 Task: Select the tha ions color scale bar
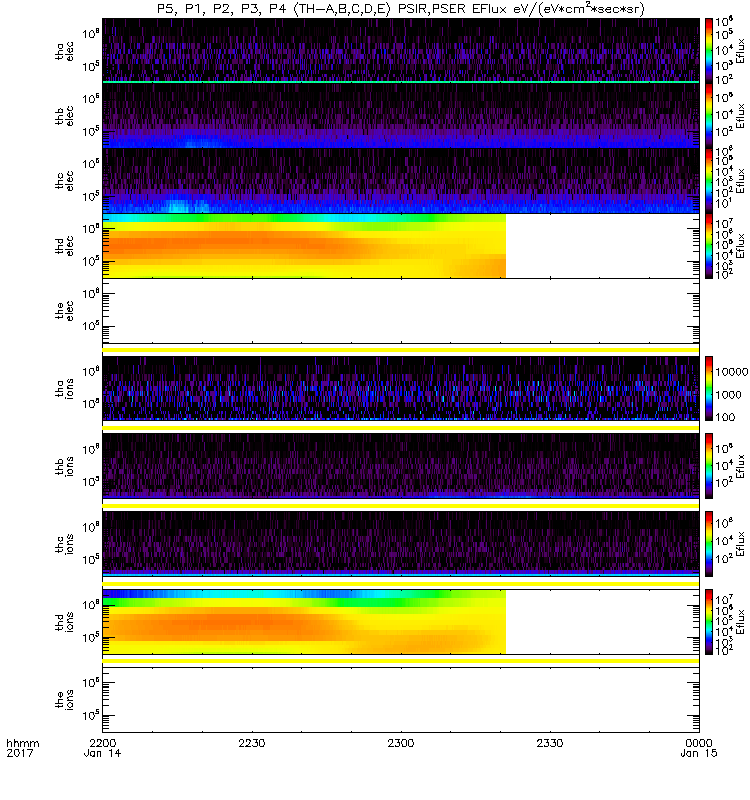click(x=708, y=389)
